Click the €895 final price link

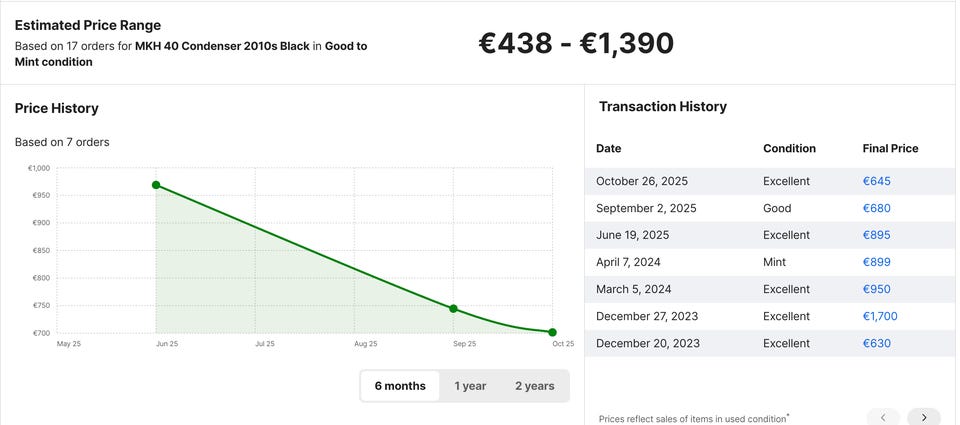click(876, 235)
